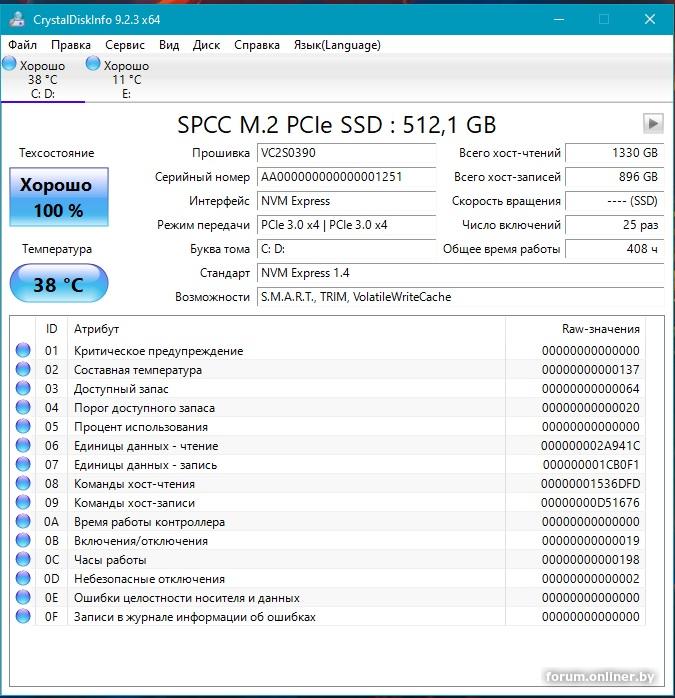Click status orb for Доступный запас row

click(23, 388)
